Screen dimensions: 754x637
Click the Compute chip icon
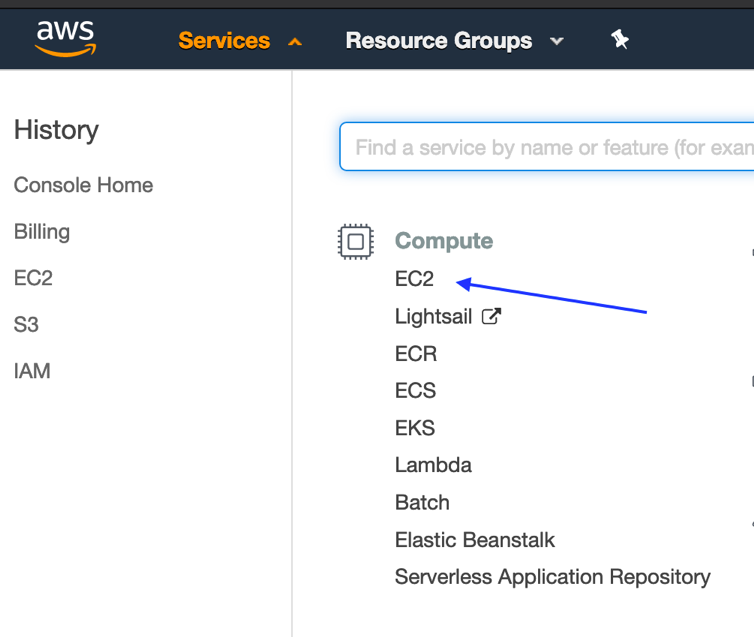[x=355, y=241]
